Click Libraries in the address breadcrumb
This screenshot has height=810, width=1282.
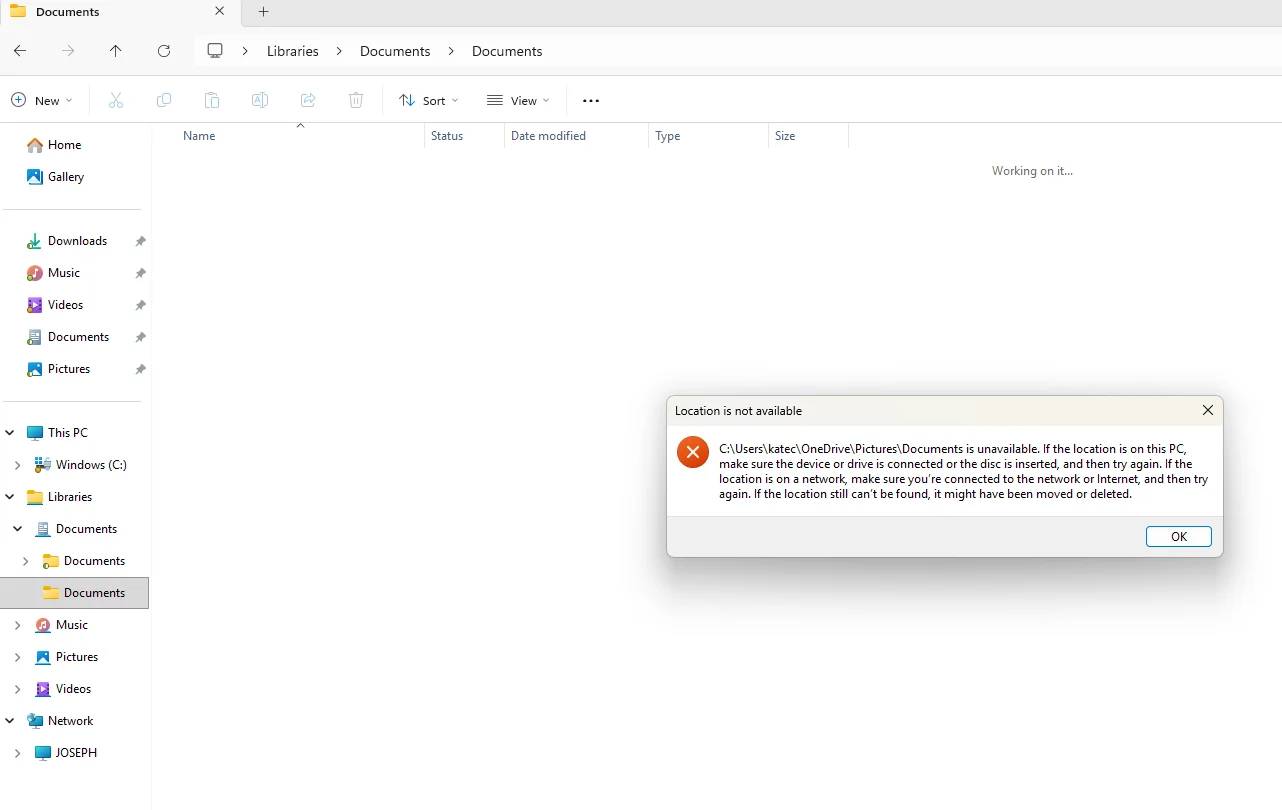293,51
